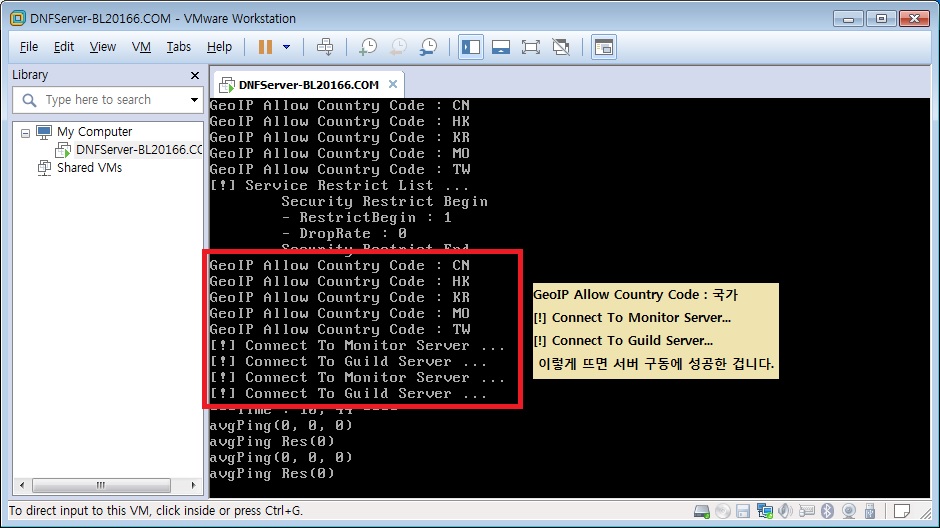Select Shared VMs in the library
The height and width of the screenshot is (528, 940).
click(x=89, y=168)
